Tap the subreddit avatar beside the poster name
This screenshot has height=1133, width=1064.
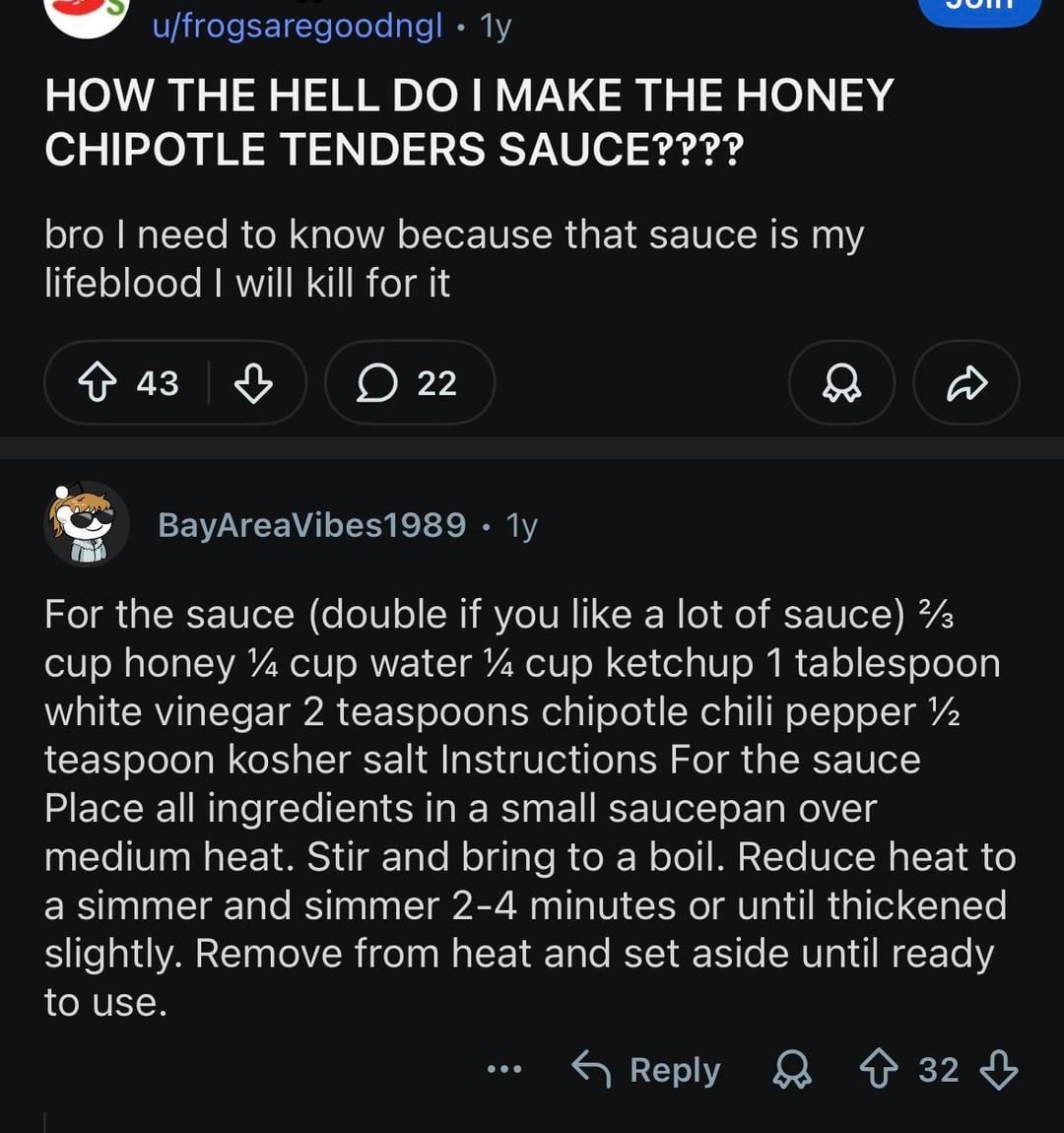tap(87, 14)
